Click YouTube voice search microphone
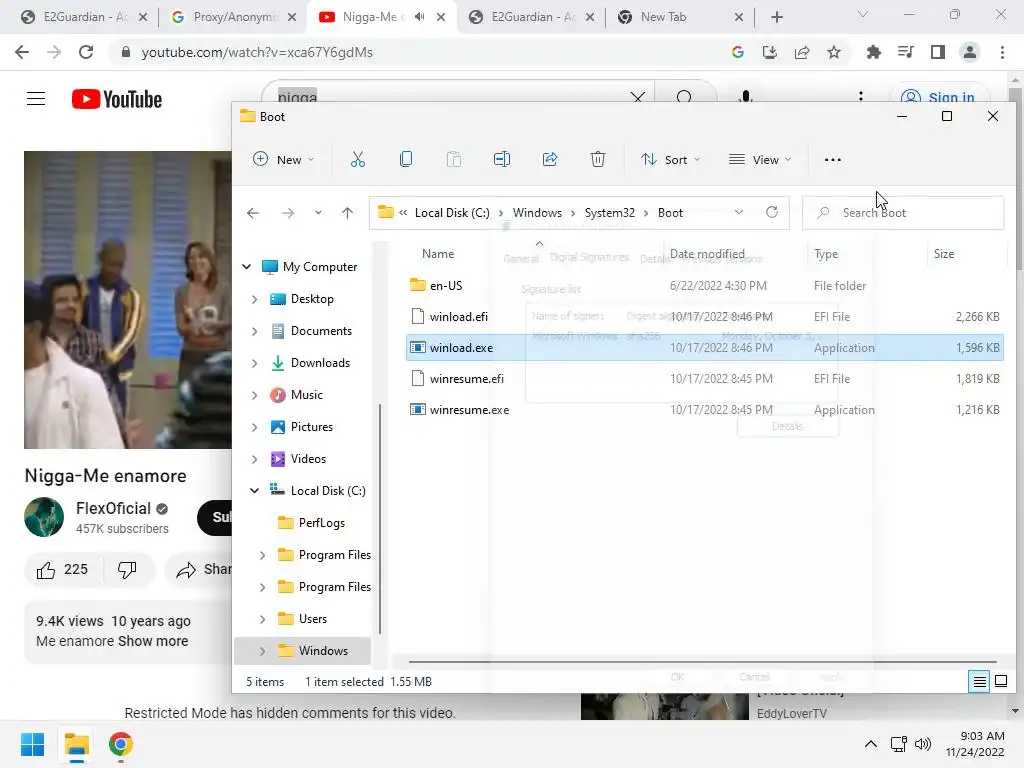Viewport: 1024px width, 768px height. (x=746, y=97)
